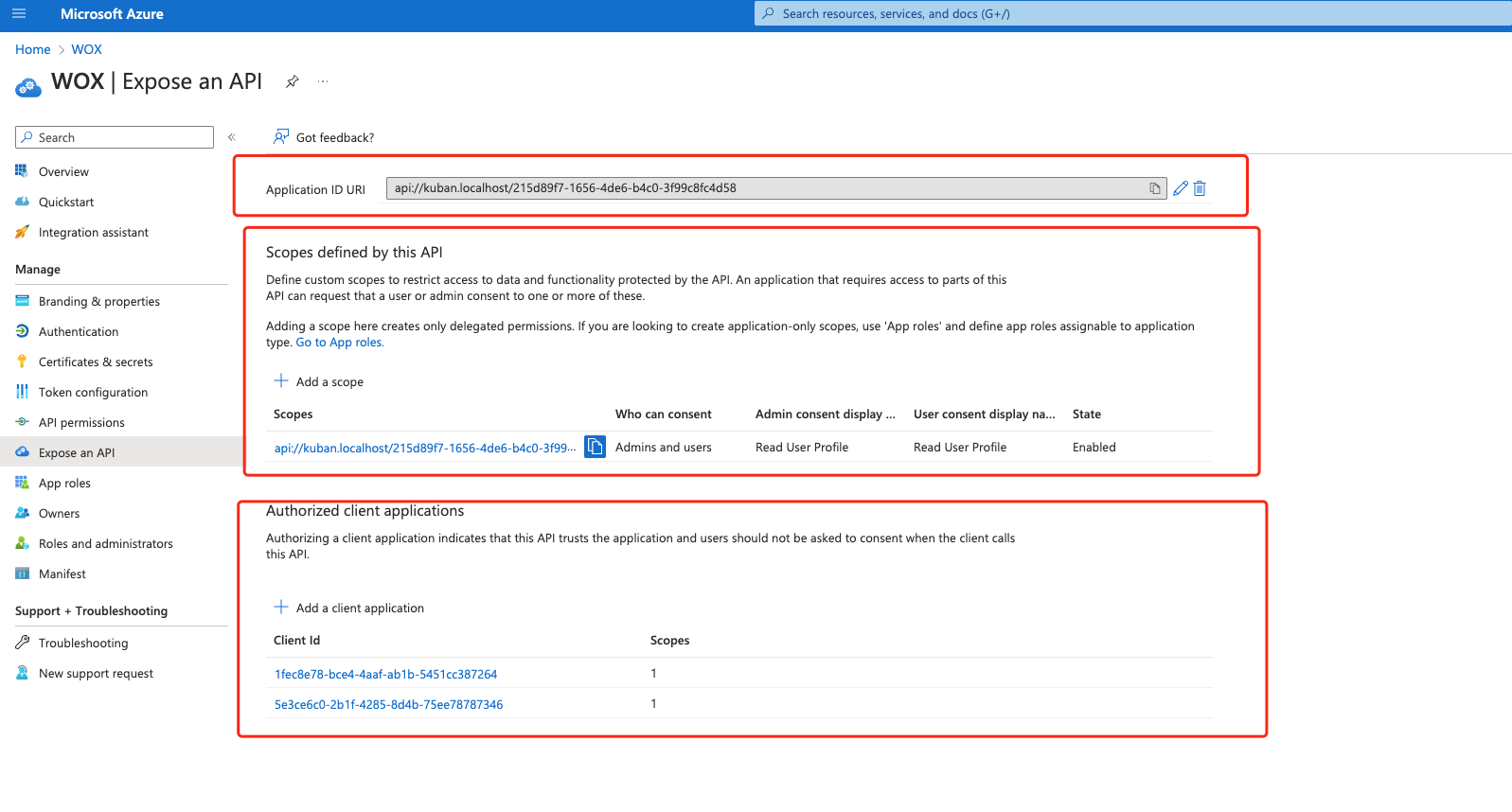The height and width of the screenshot is (812, 1512).
Task: Open the Manifest page
Action: (x=62, y=574)
